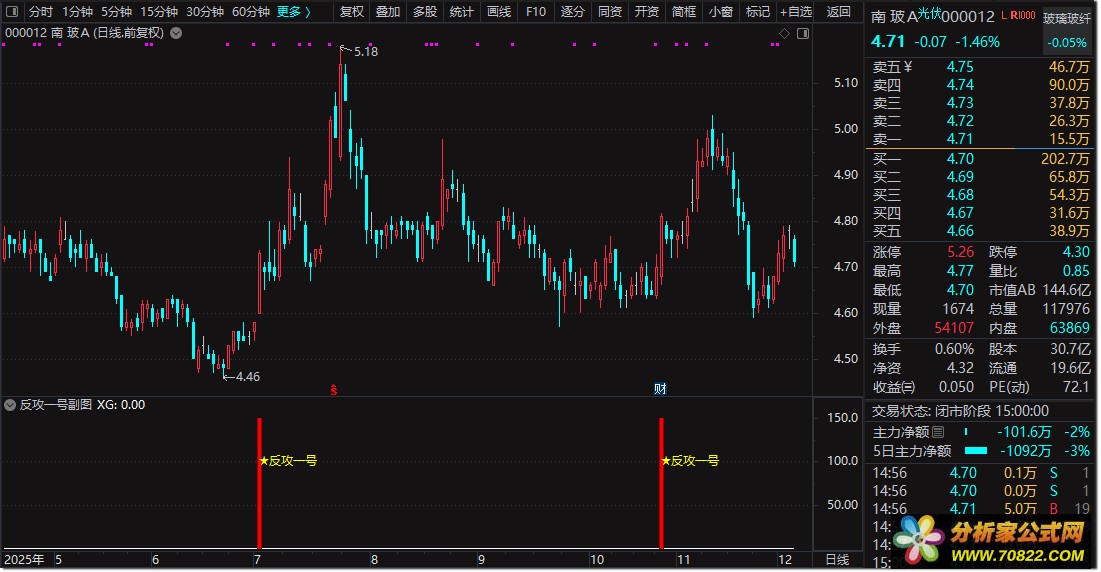The width and height of the screenshot is (1101, 572).
Task: Expand the dropdown arrow next to 日线.前复权
Action: click(x=177, y=33)
